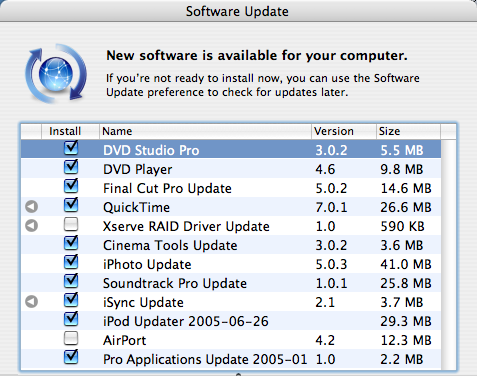Sort list by the Name column header
The height and width of the screenshot is (376, 477).
pyautogui.click(x=205, y=131)
